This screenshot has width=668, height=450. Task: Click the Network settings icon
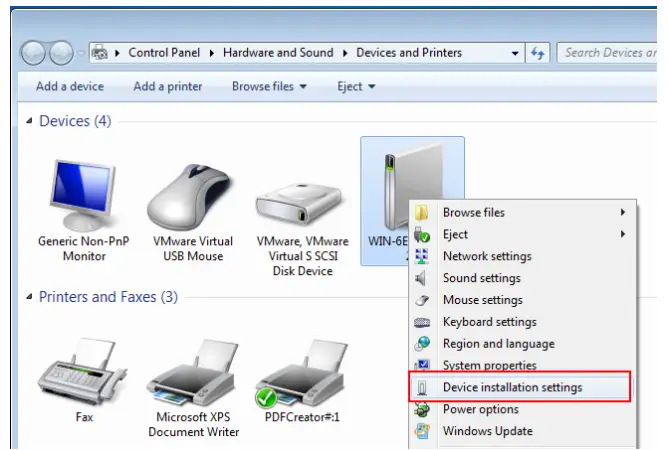[422, 256]
